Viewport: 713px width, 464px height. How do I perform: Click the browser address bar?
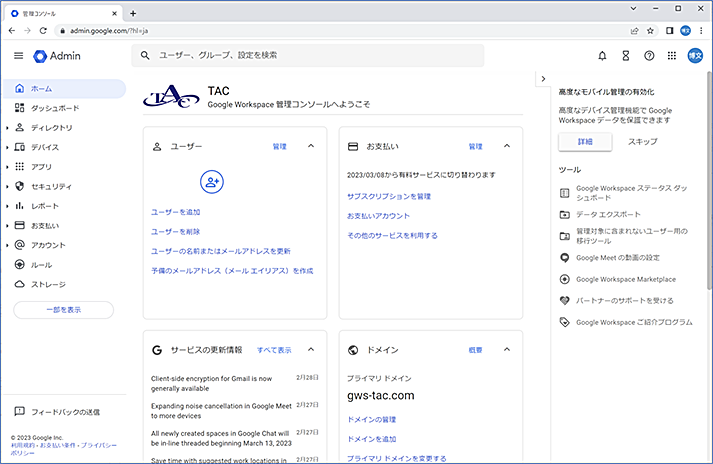click(343, 31)
